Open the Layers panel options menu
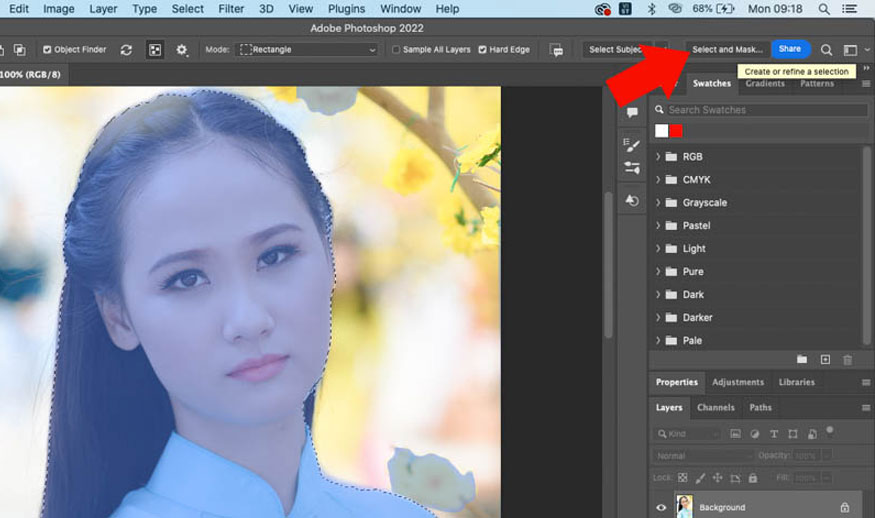 [866, 407]
